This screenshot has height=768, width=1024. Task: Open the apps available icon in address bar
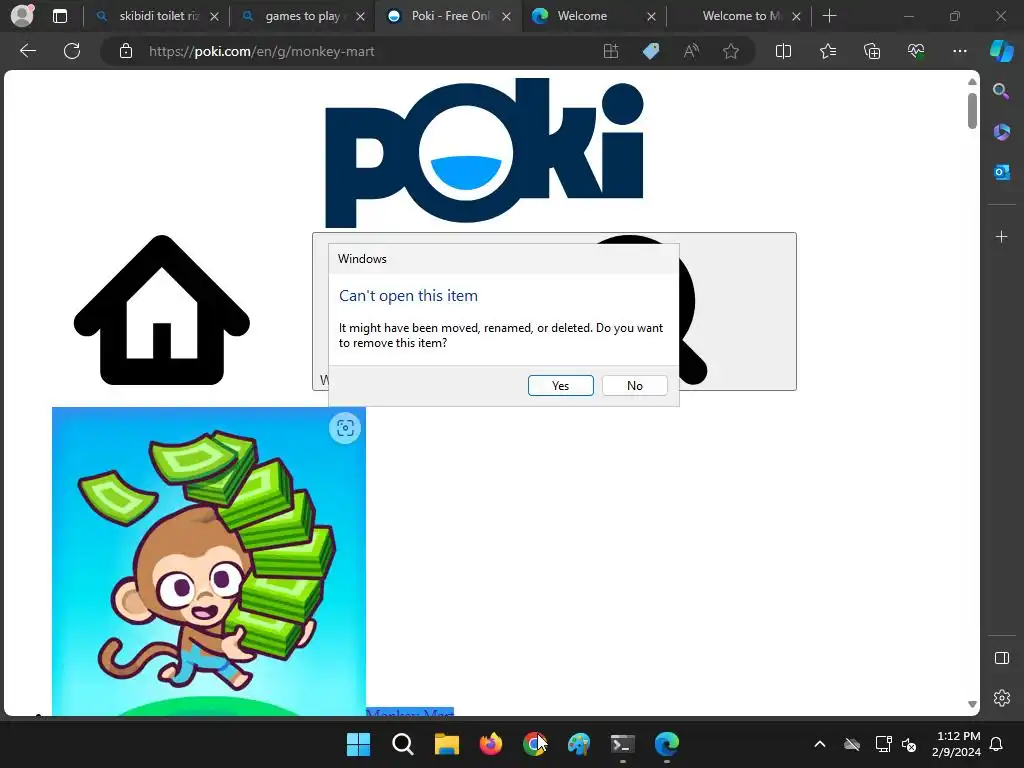click(611, 51)
